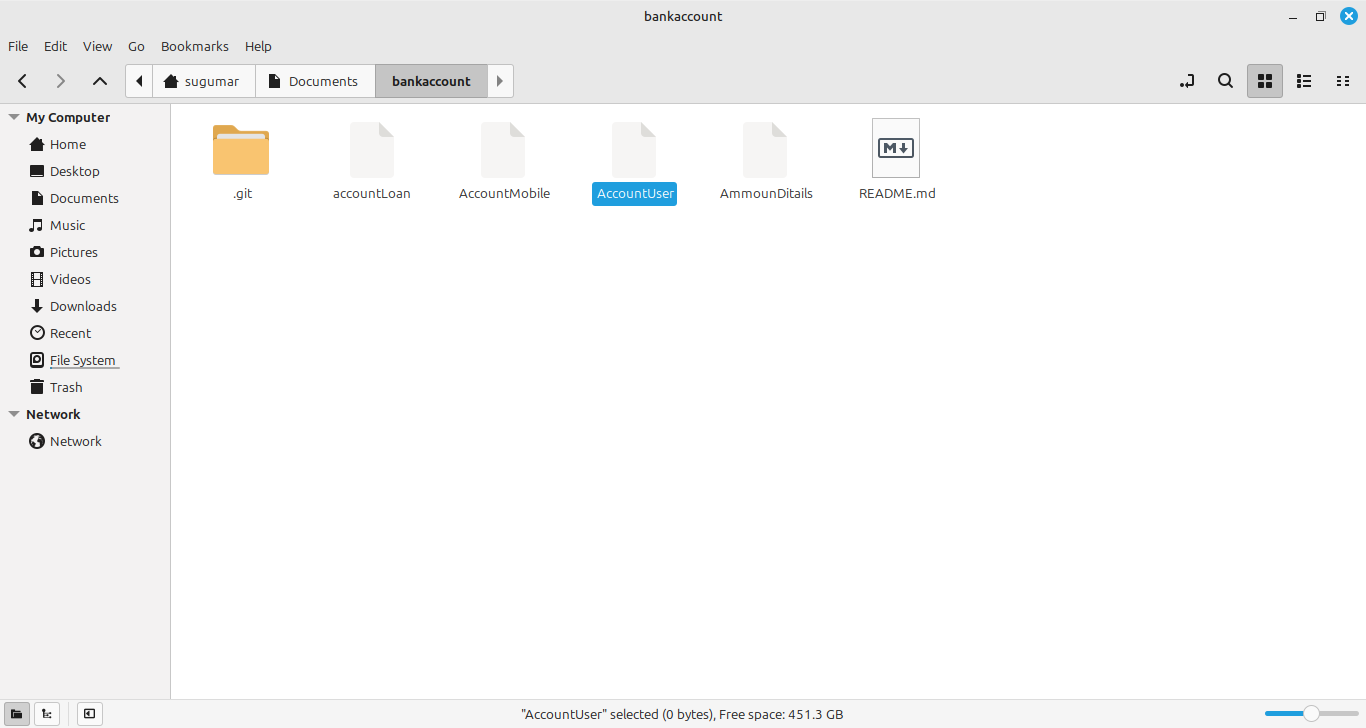Screen dimensions: 1366x728
Task: Select the AmmounDitails file icon
Action: [x=765, y=150]
